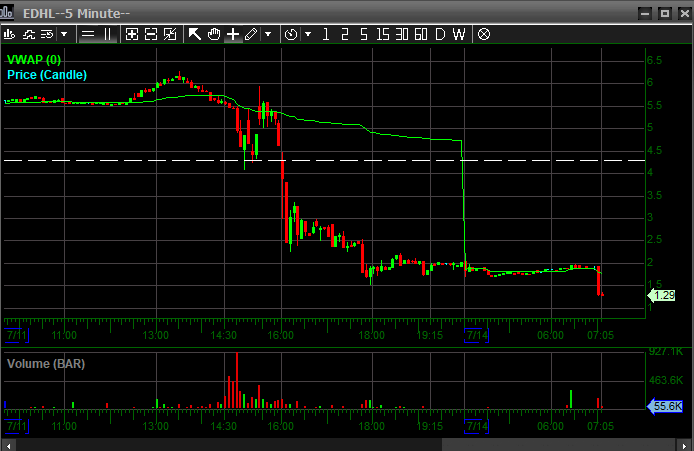Click the Price (Candle) legend label
This screenshot has width=694, height=451.
47,75
